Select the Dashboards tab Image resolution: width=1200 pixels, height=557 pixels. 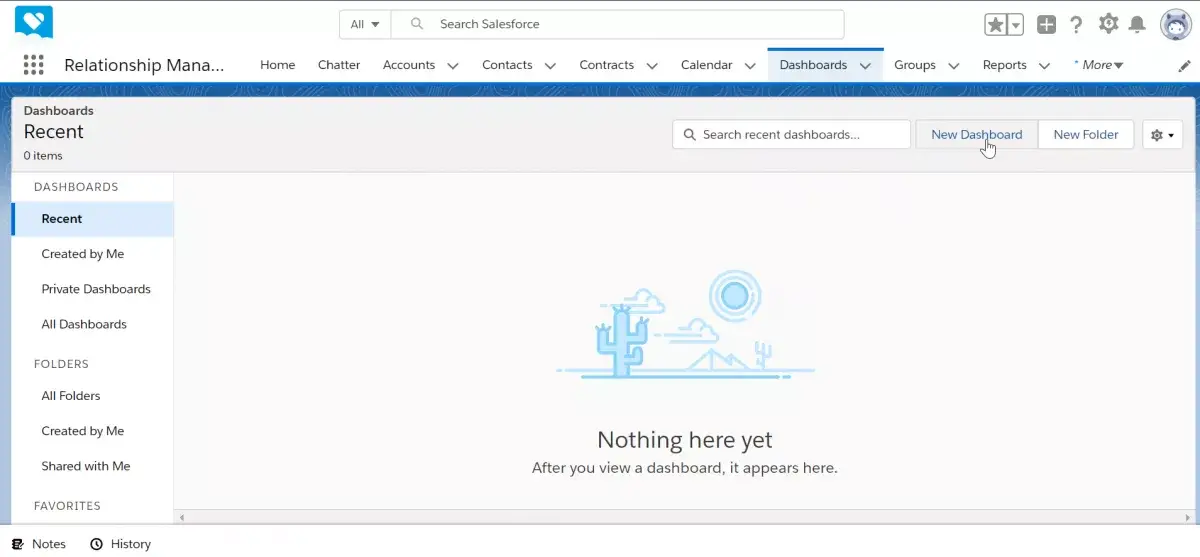(813, 65)
